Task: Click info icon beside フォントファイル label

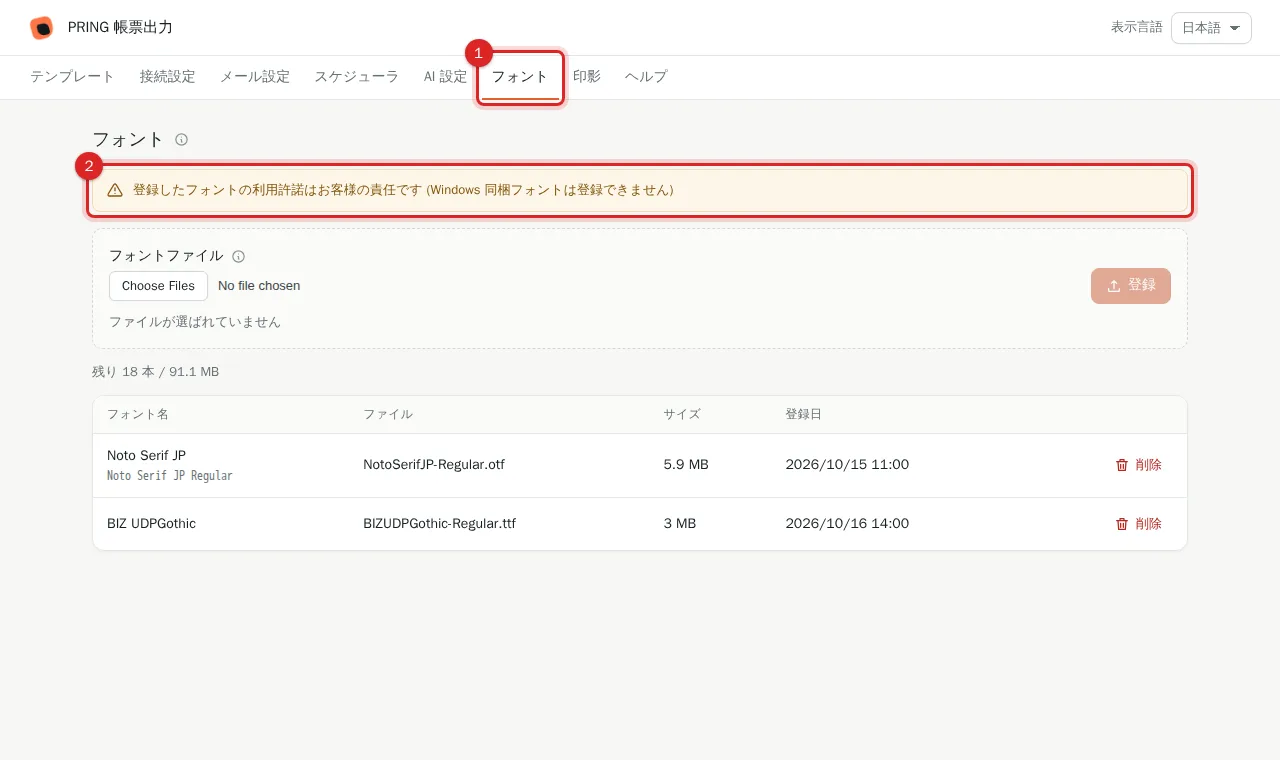Action: [238, 256]
